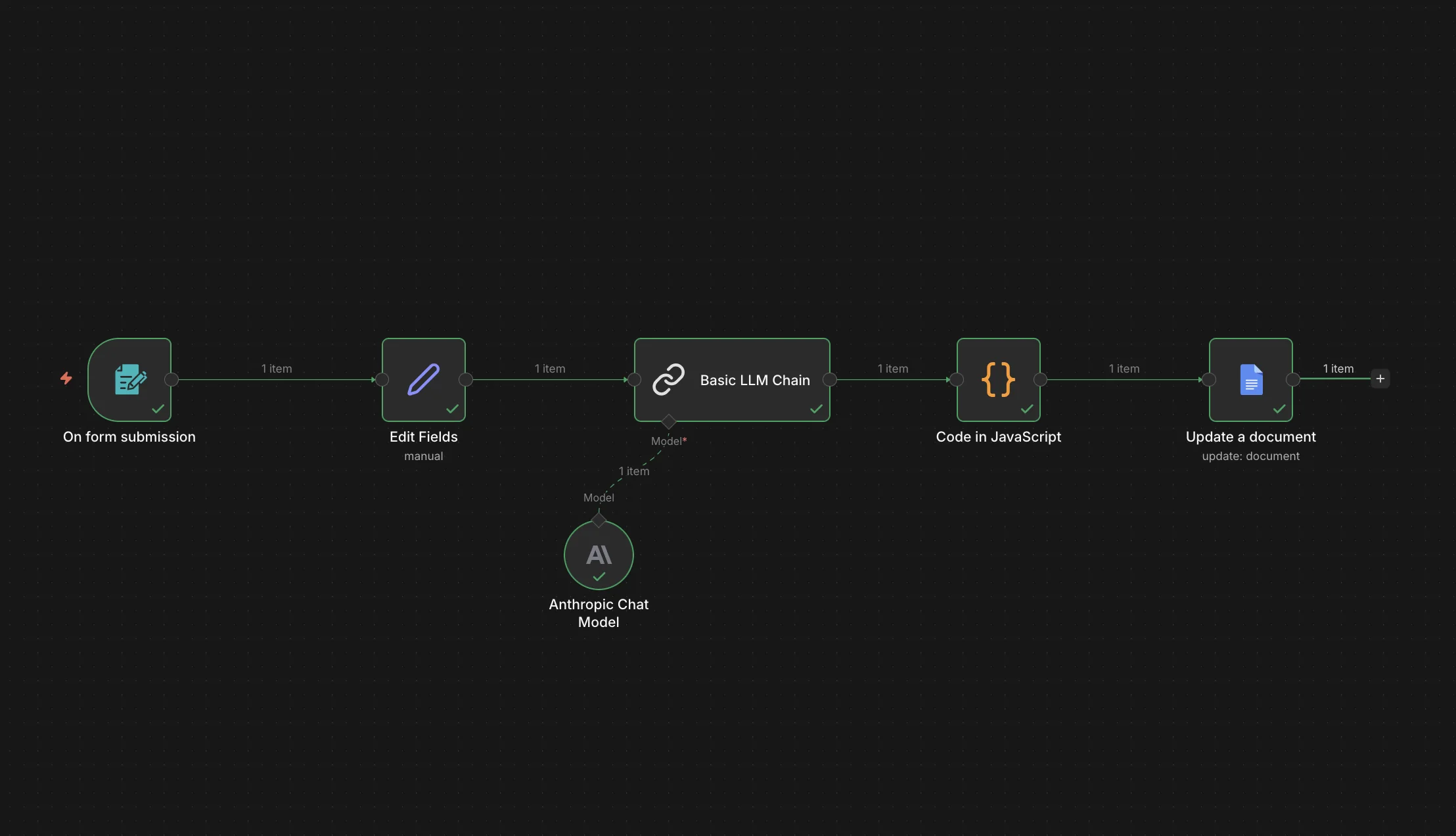
Task: Click the output dot of Update a document
Action: [1292, 379]
